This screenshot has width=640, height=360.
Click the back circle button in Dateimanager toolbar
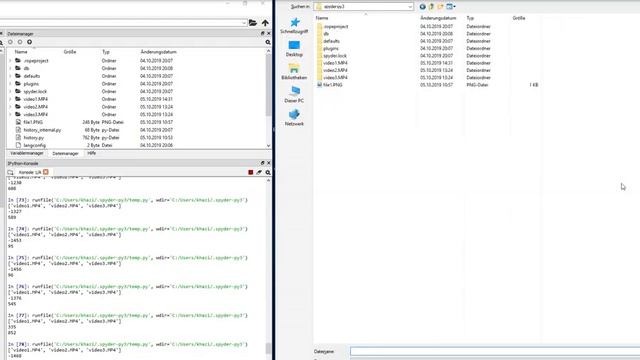click(x=11, y=42)
